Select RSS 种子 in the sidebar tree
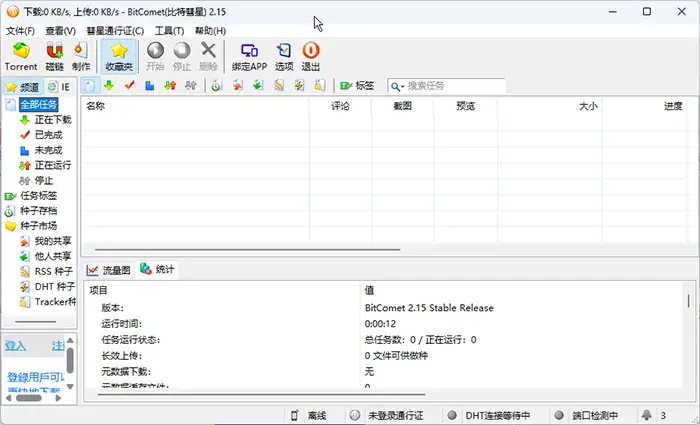The image size is (700, 425). [x=54, y=271]
